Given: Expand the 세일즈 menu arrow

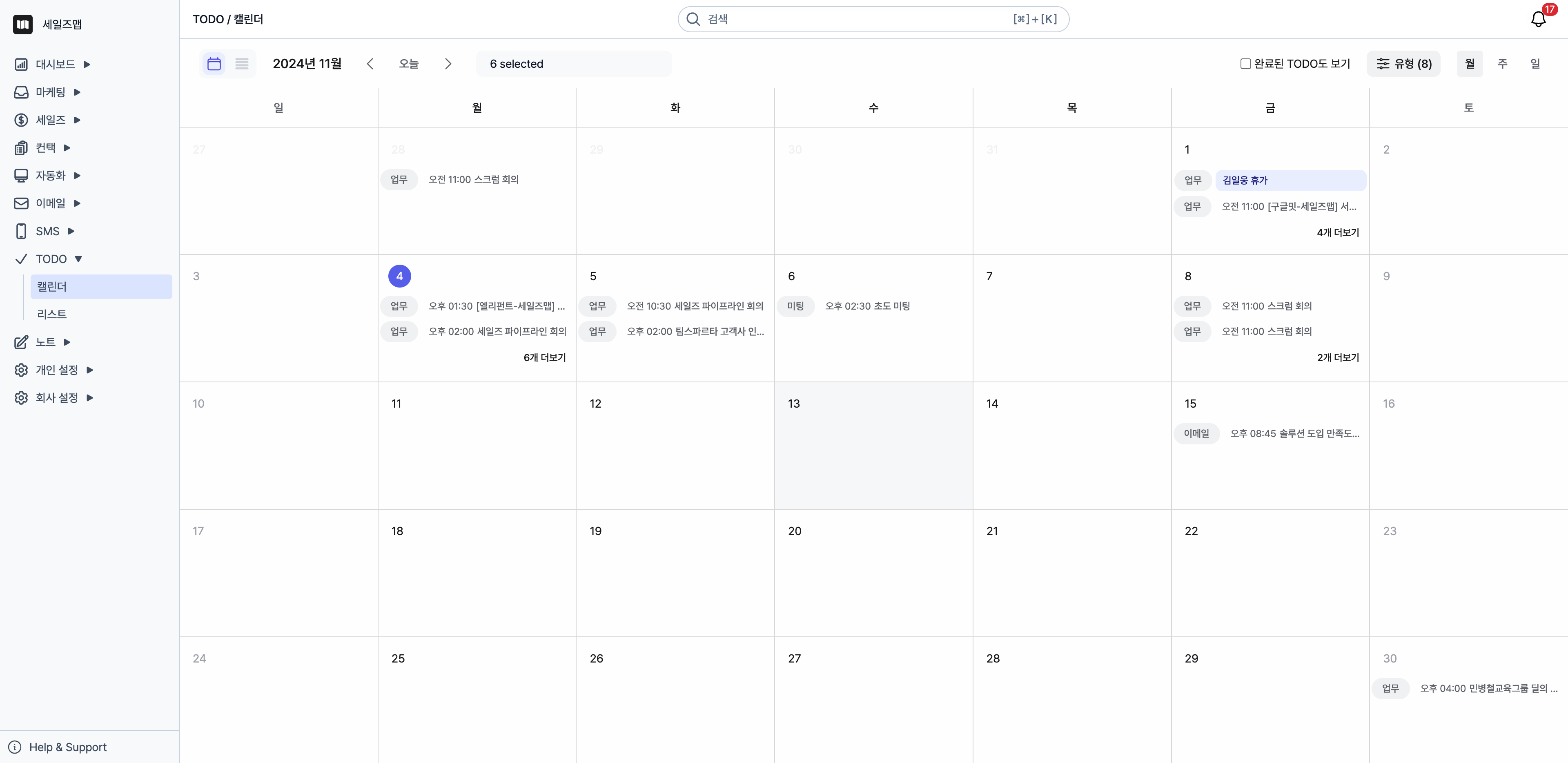Looking at the screenshot, I should [x=77, y=120].
